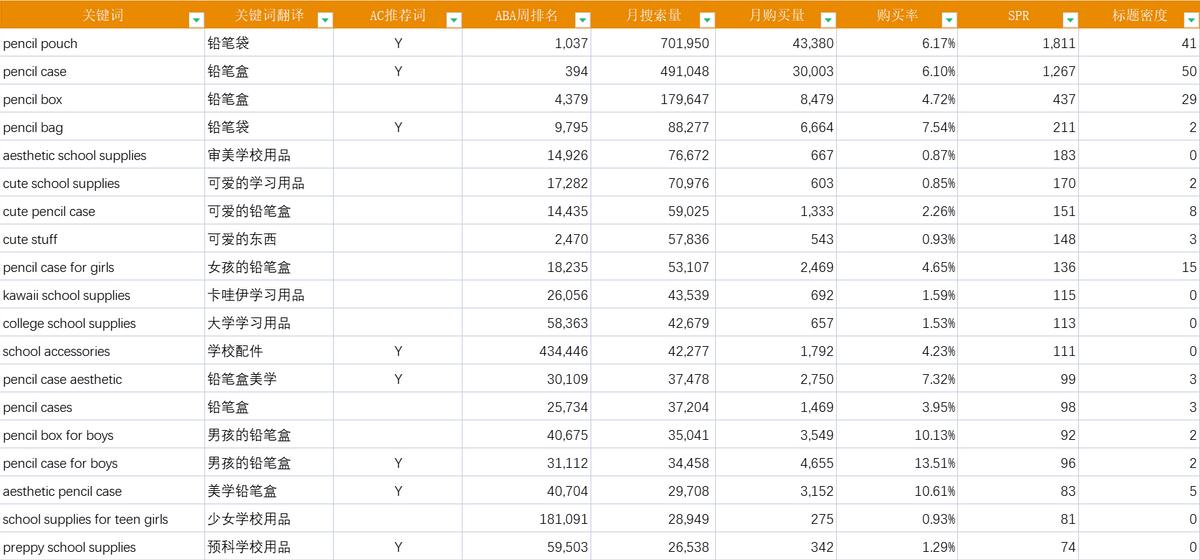Click the 'pencil pouch' keyword cell

pyautogui.click(x=102, y=43)
